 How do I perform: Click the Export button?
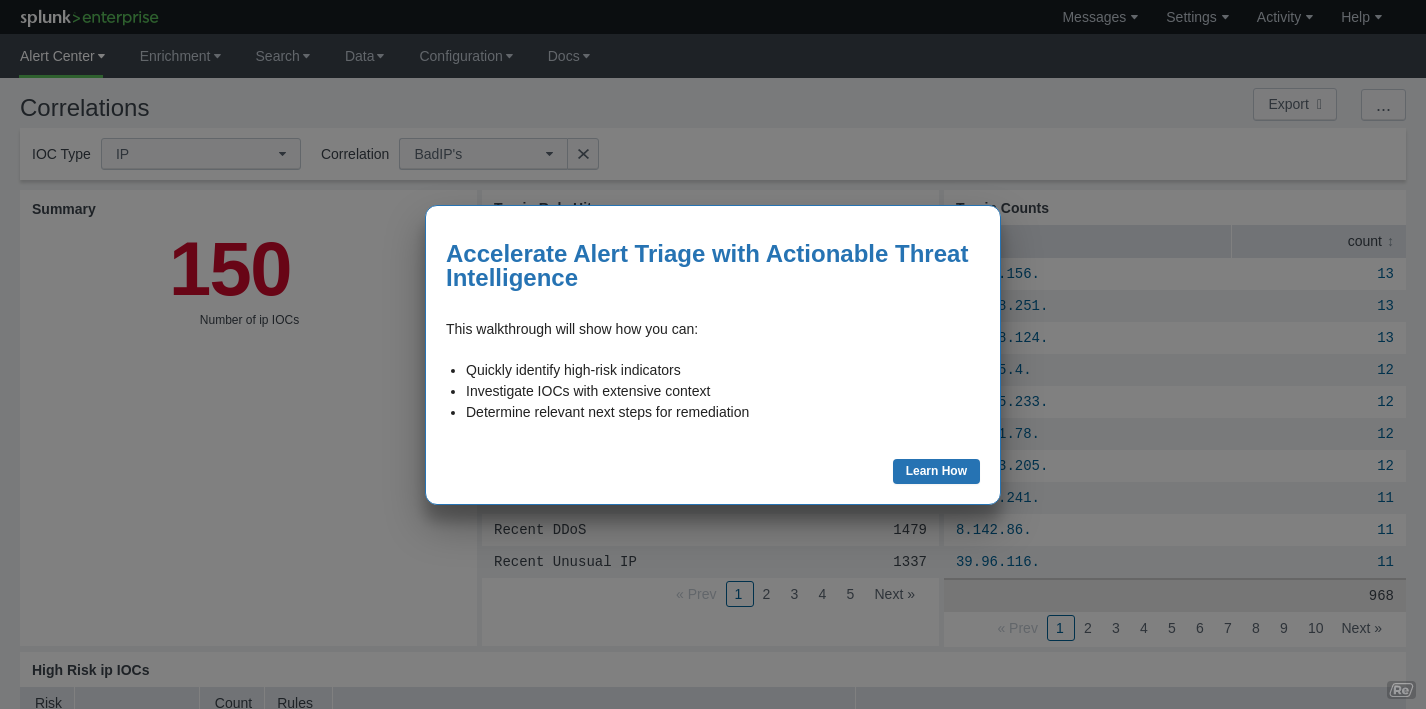coord(1294,104)
